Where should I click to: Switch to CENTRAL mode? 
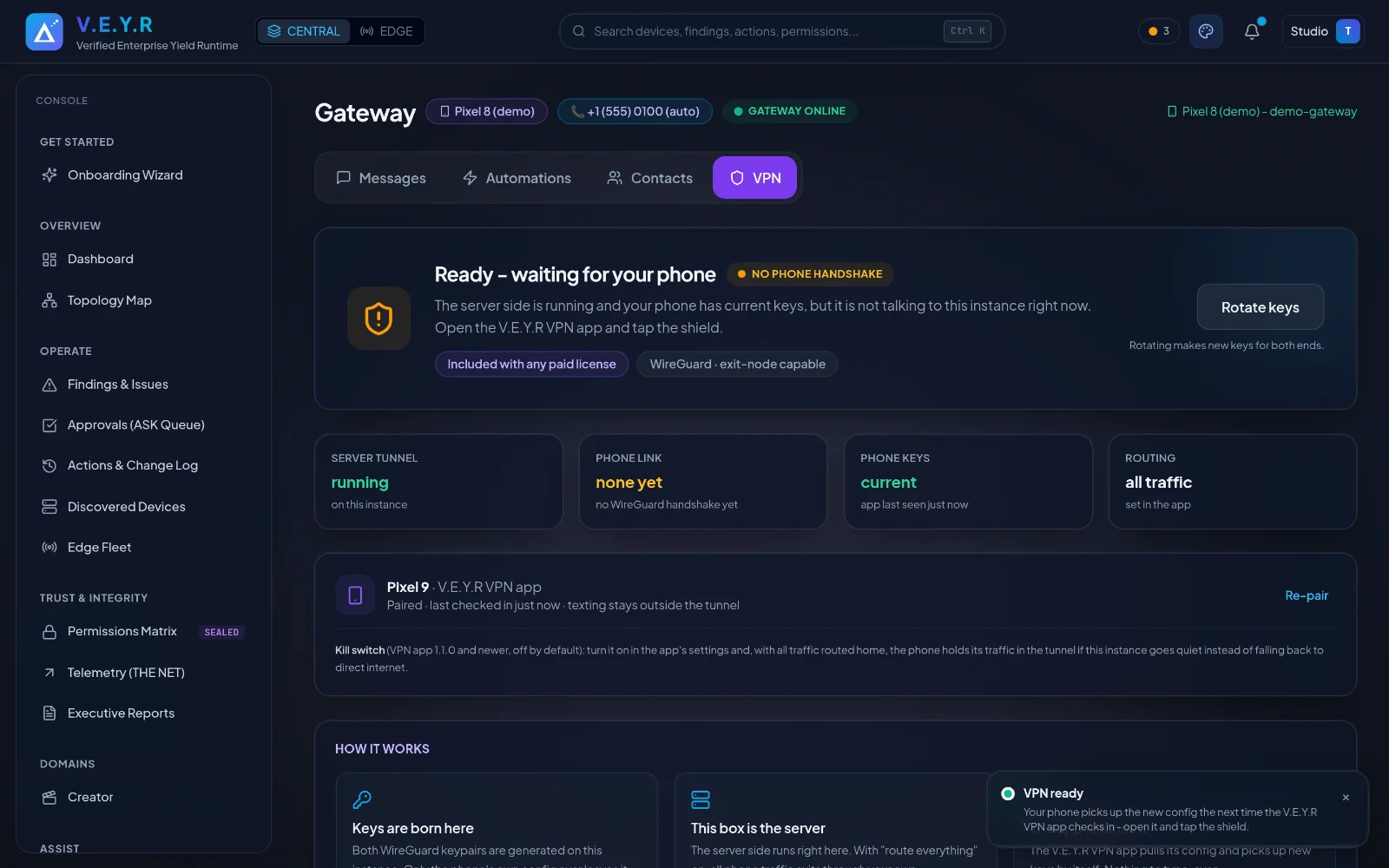pyautogui.click(x=304, y=31)
